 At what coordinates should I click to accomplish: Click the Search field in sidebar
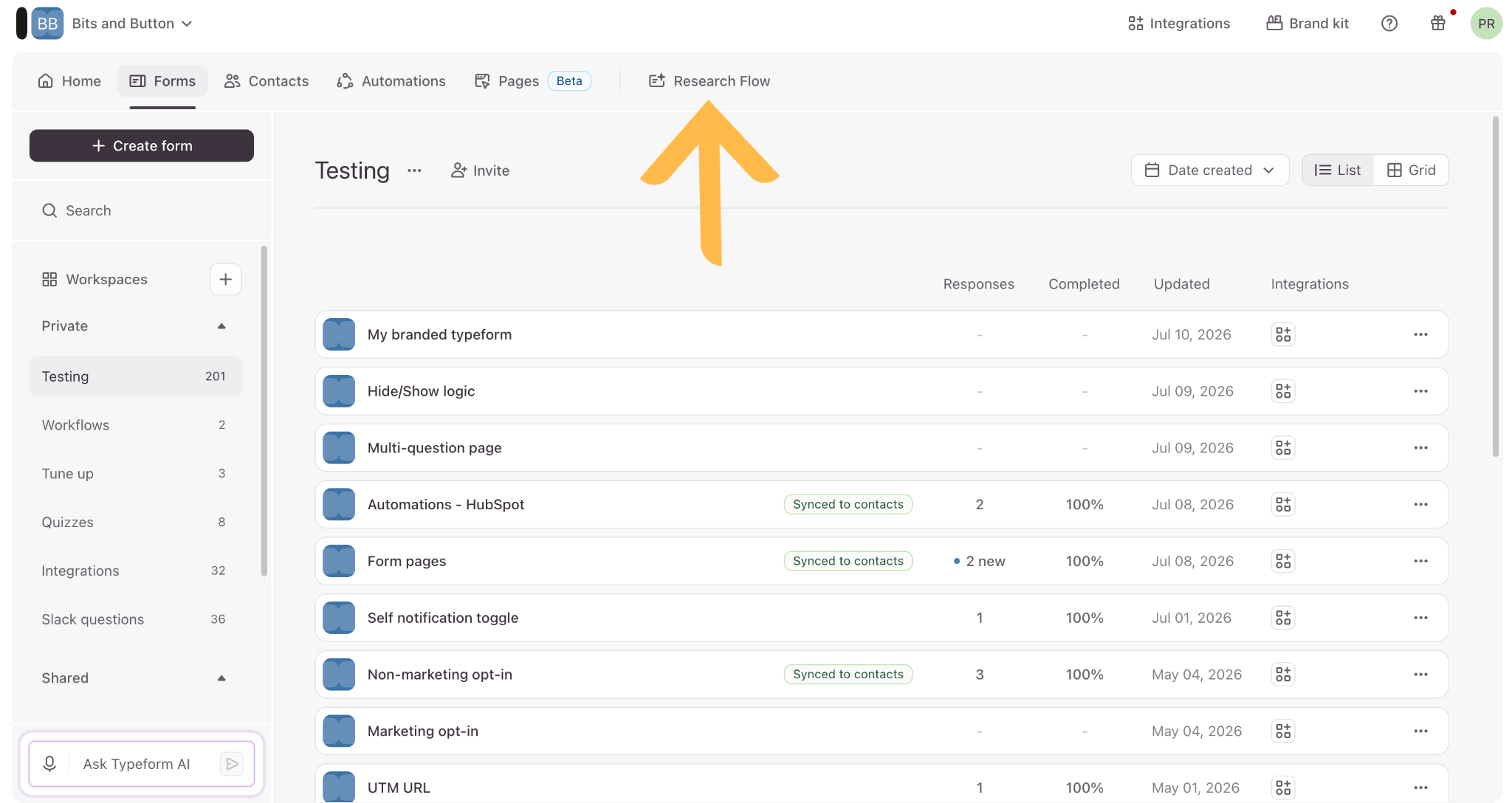(142, 210)
